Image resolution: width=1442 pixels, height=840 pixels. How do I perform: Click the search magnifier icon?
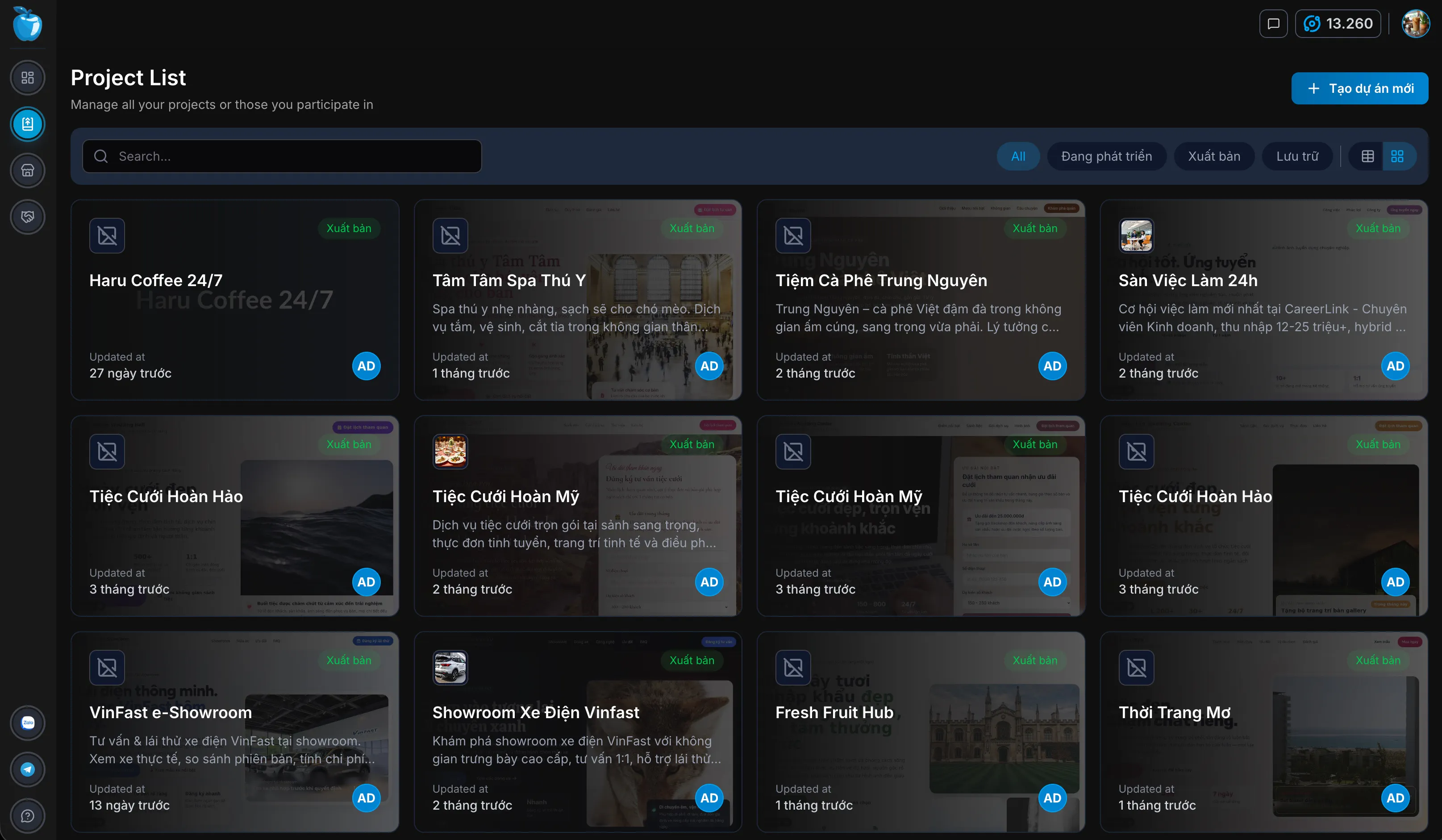click(x=101, y=156)
